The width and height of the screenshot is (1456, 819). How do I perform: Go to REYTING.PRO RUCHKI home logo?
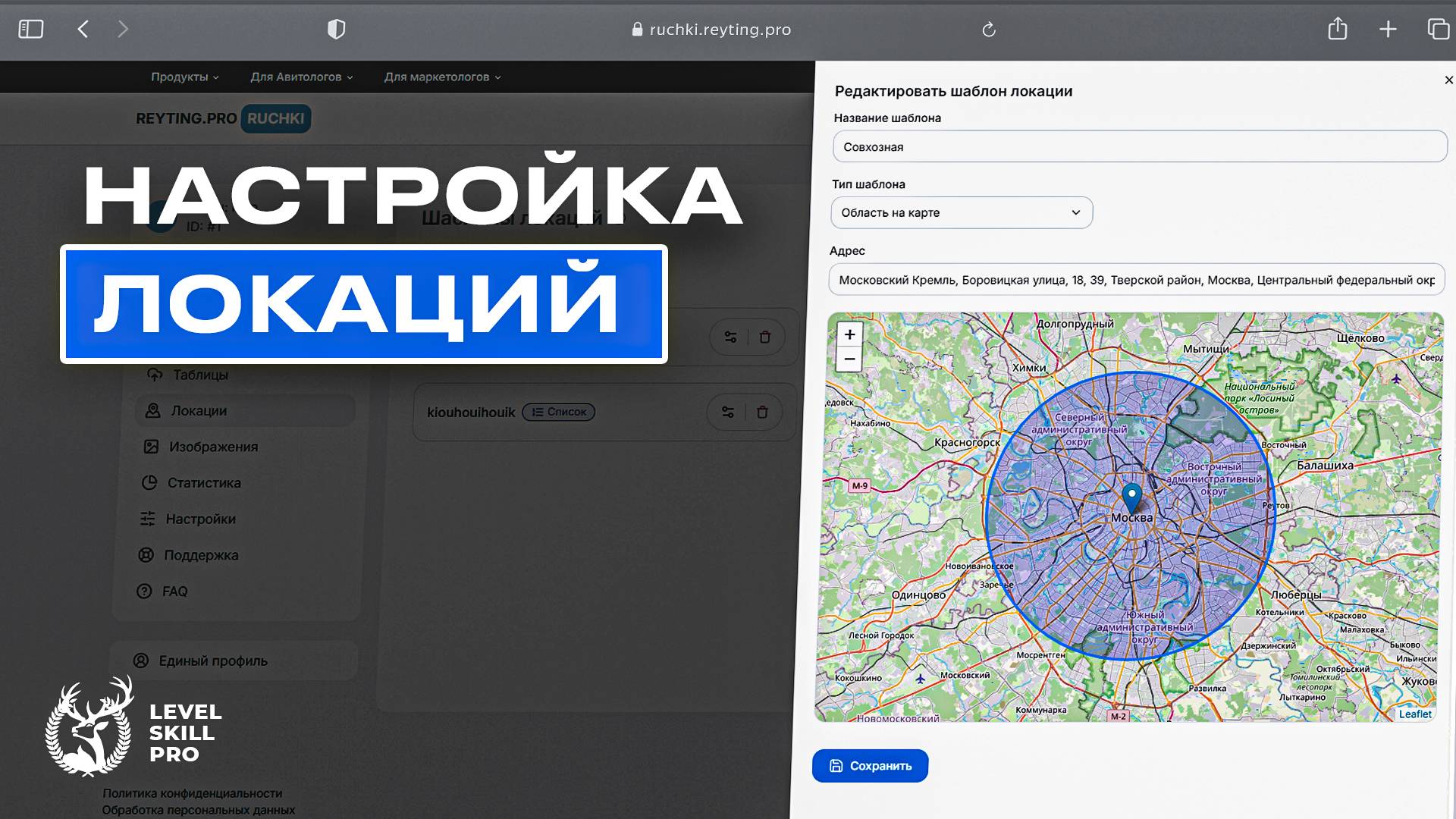point(220,118)
